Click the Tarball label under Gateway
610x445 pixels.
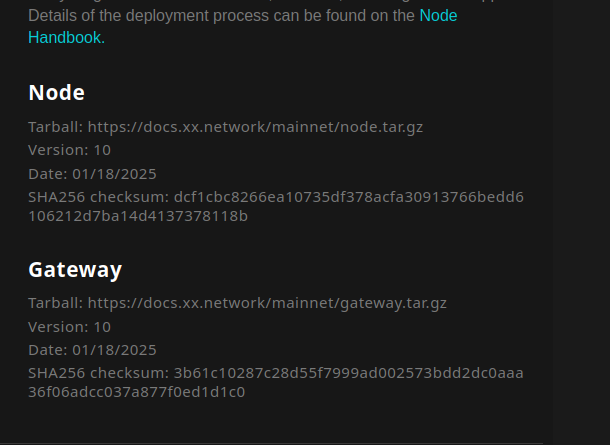55,303
